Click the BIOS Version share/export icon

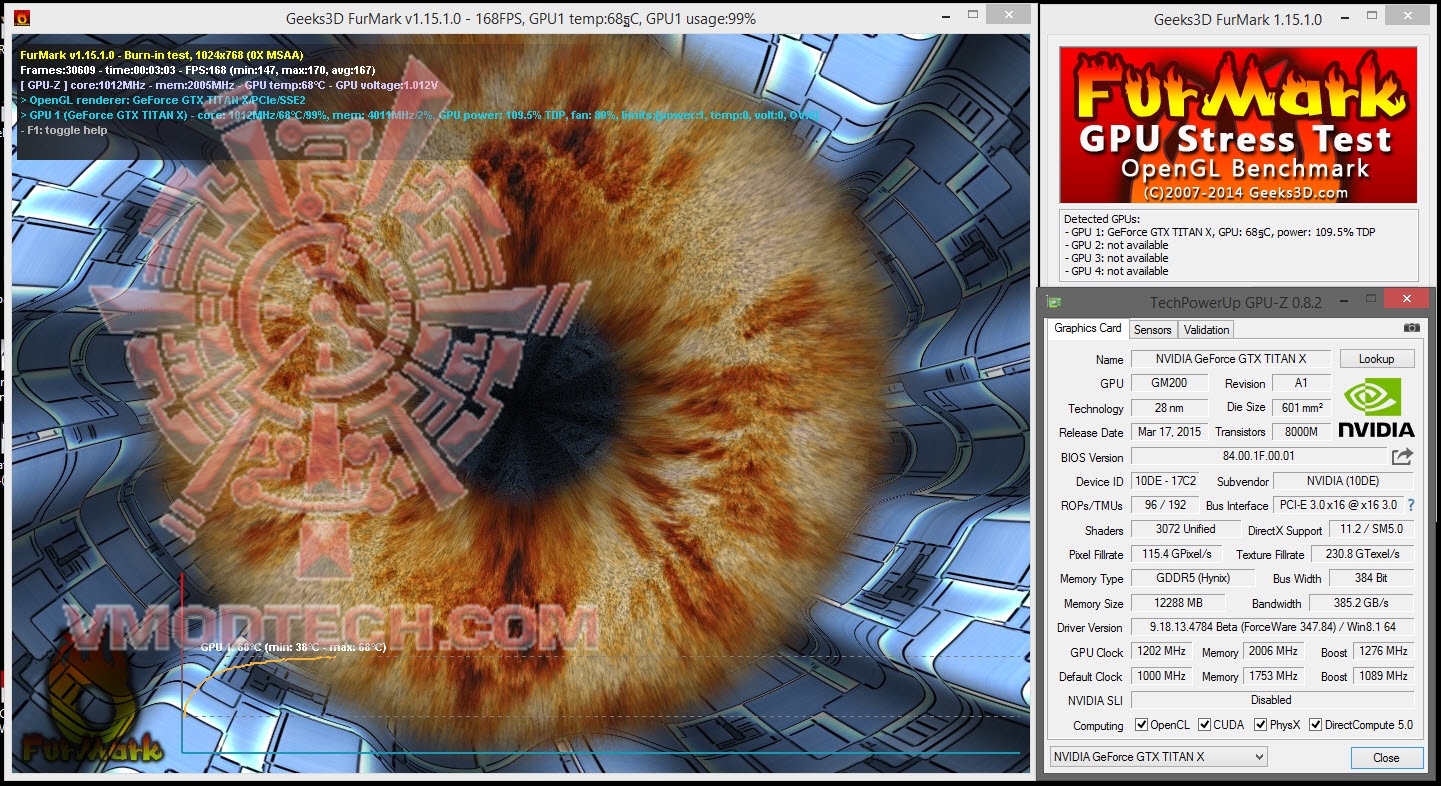click(1402, 457)
